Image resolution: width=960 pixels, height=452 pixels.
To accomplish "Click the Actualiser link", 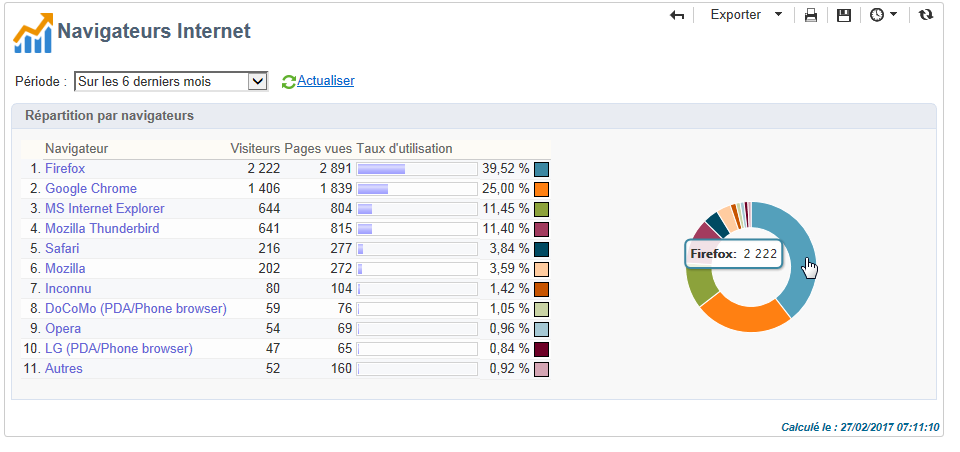I will (326, 81).
